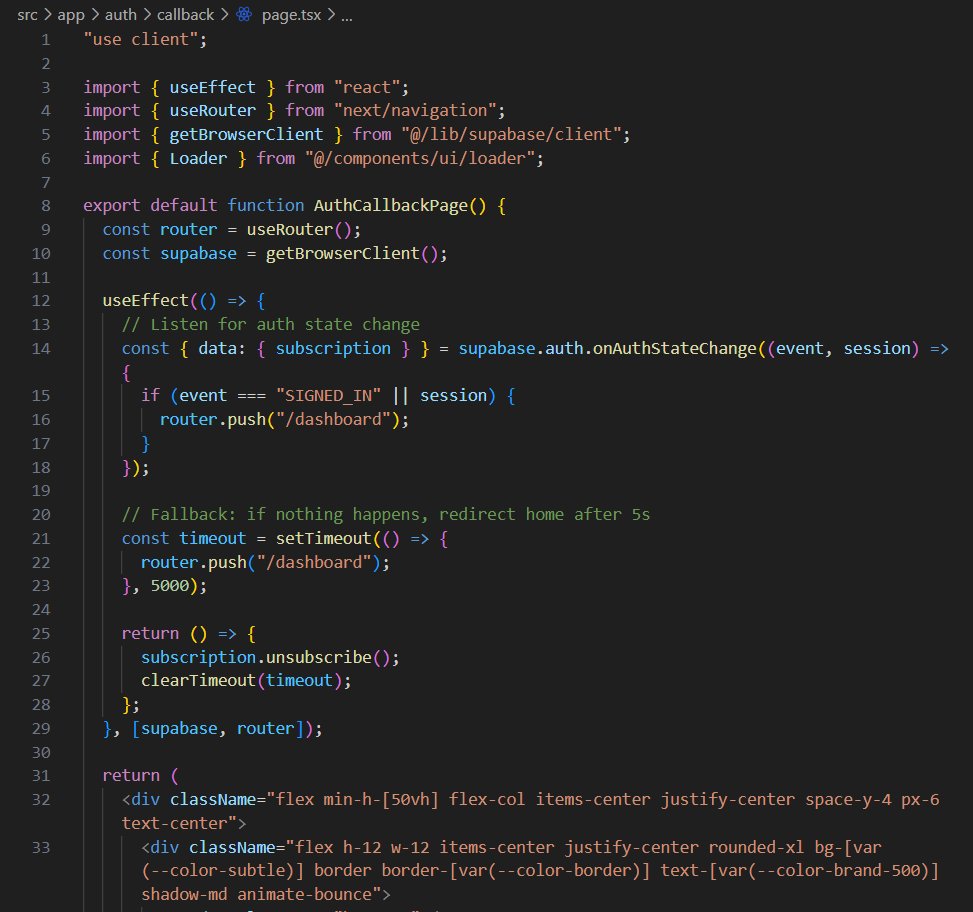
Task: Open the 'src' breadcrumb segment
Action: click(x=27, y=15)
